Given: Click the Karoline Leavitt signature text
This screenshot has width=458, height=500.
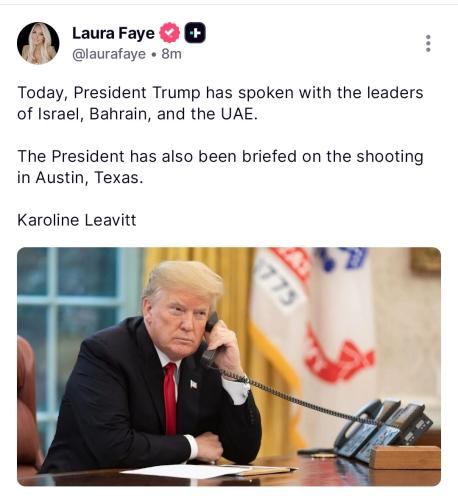Looking at the screenshot, I should [77, 220].
